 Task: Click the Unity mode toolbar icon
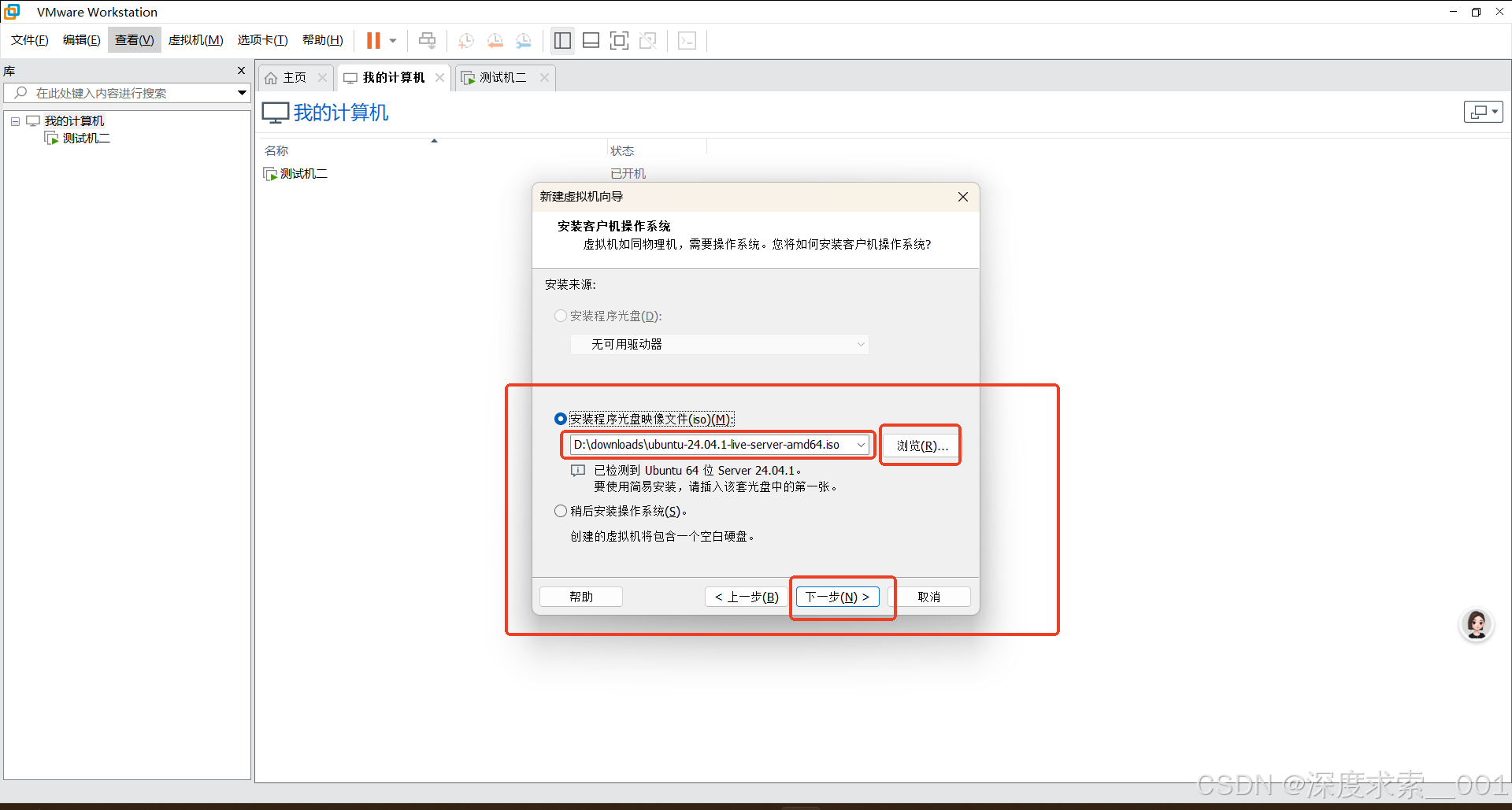(x=648, y=40)
